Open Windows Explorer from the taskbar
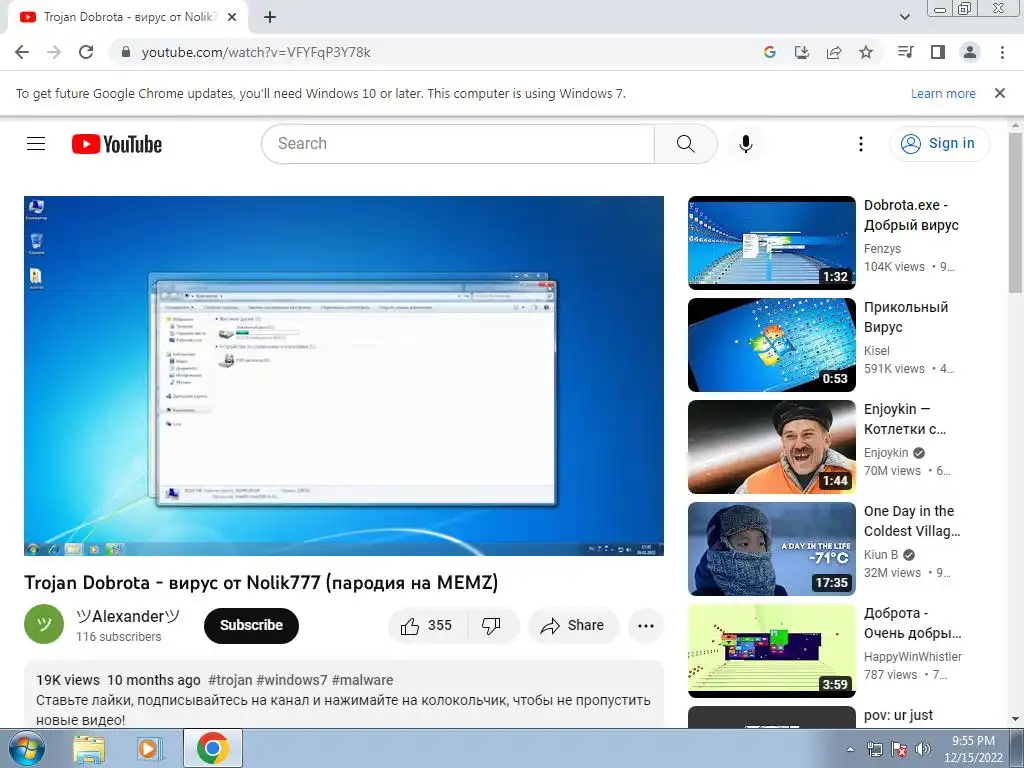 [89, 749]
